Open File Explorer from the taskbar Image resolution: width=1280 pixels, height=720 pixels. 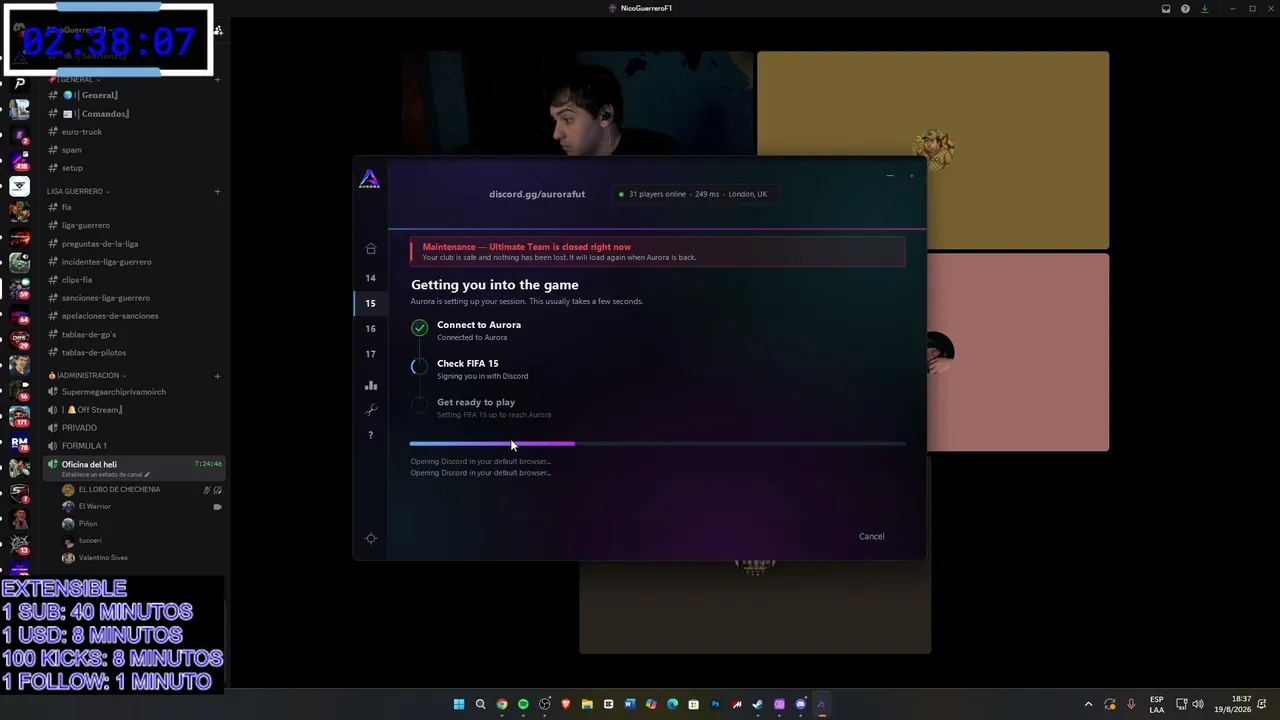pos(587,704)
